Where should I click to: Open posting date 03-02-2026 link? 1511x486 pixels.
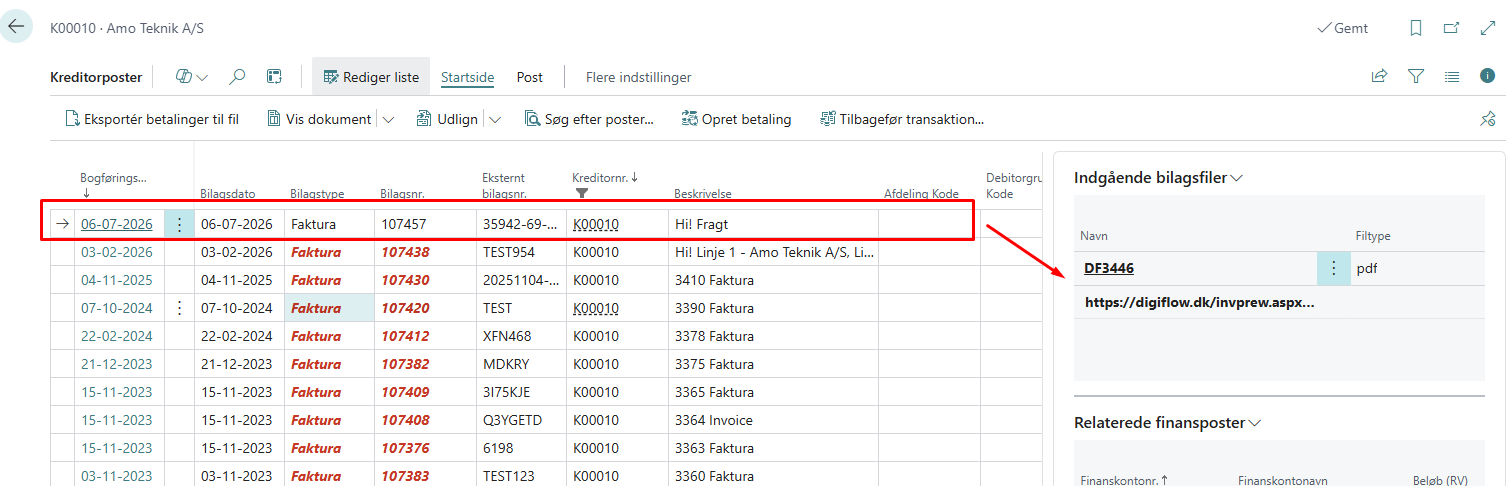click(x=117, y=252)
